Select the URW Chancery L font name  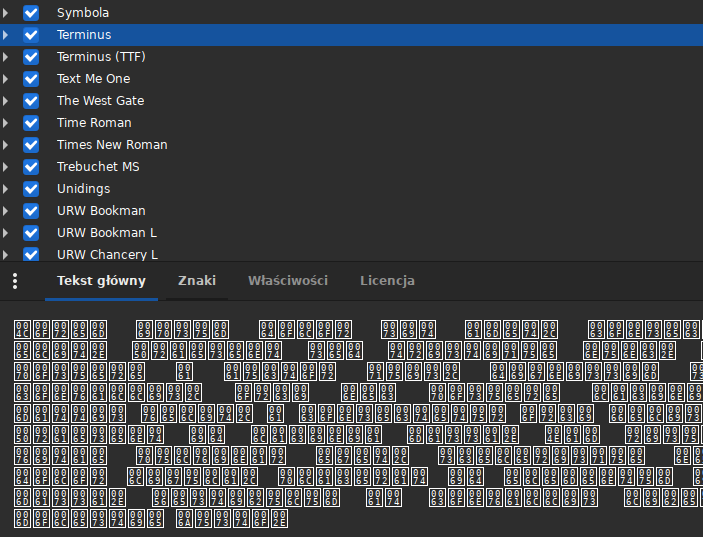click(x=107, y=254)
